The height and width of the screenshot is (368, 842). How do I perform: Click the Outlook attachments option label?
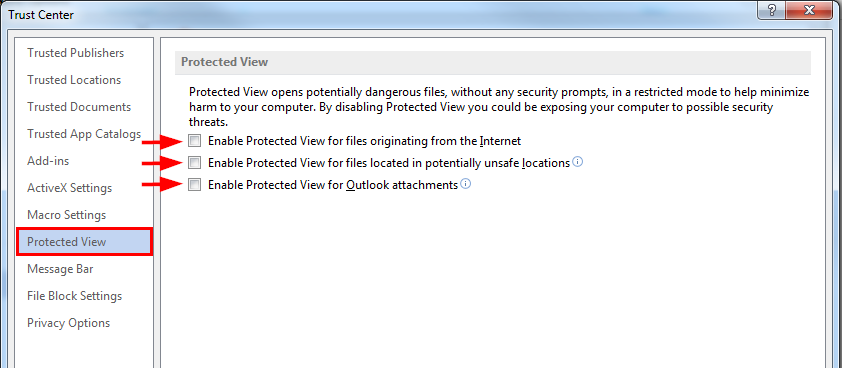click(333, 185)
